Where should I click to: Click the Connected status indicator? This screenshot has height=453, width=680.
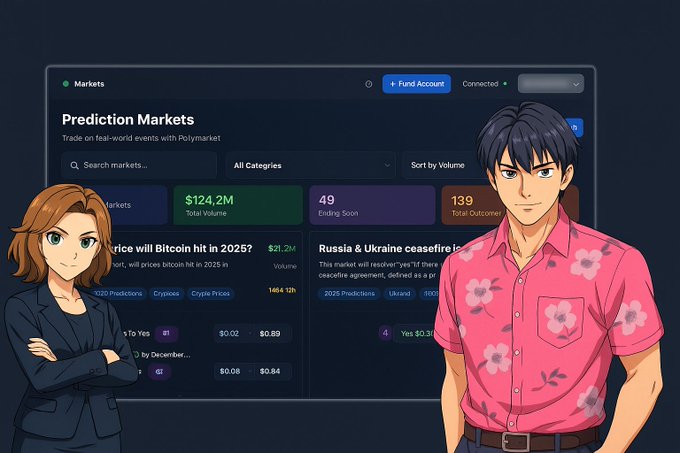pyautogui.click(x=484, y=84)
